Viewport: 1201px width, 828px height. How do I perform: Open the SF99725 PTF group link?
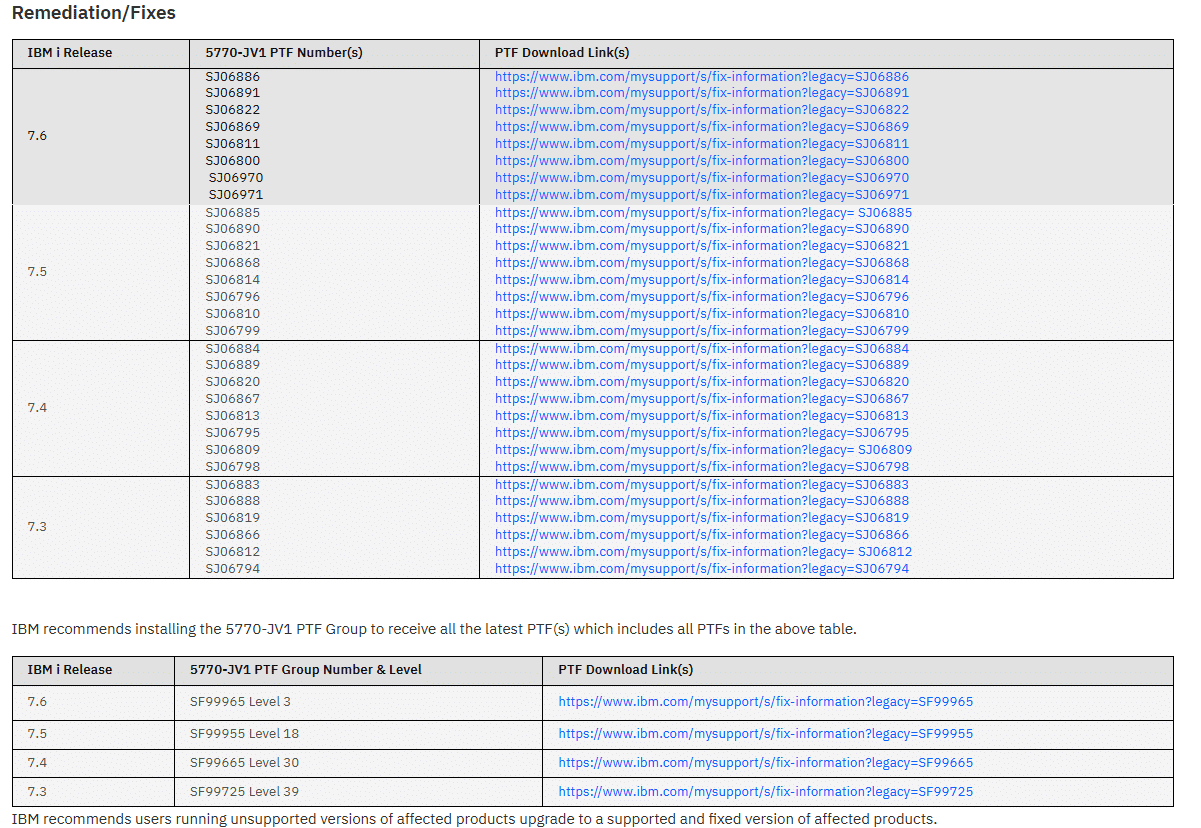[x=765, y=792]
